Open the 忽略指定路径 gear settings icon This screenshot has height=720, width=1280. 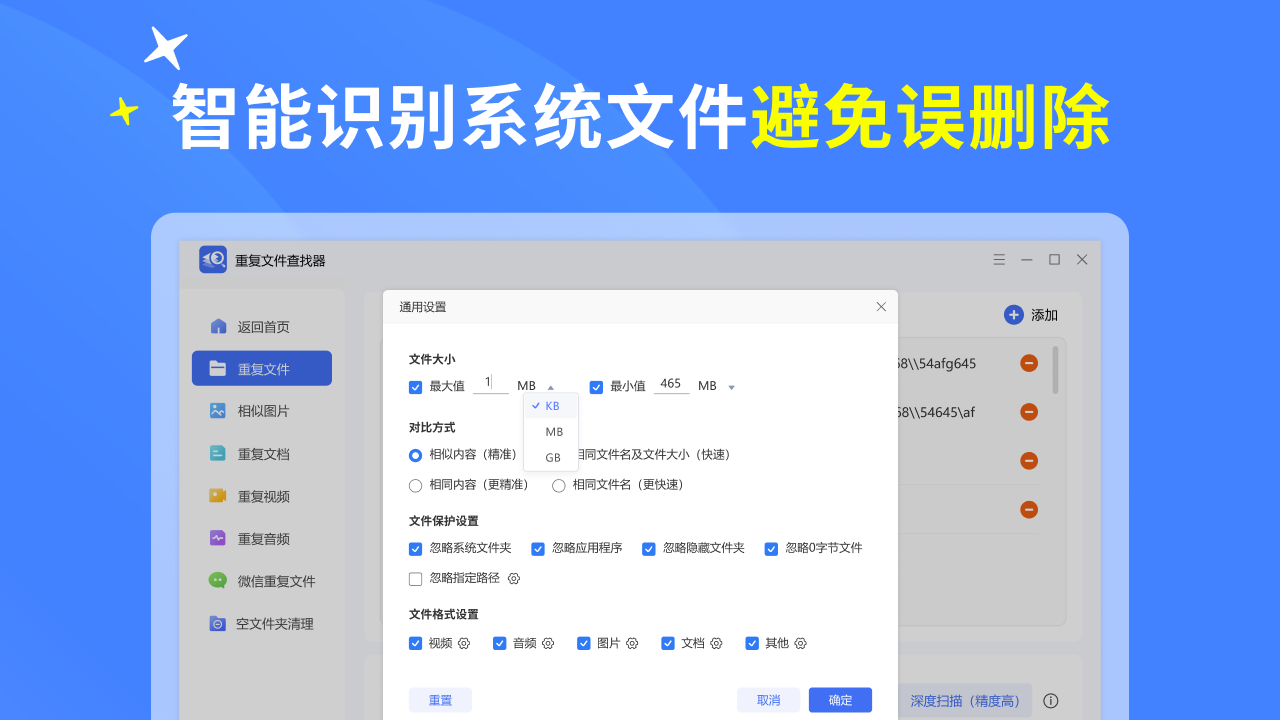(513, 578)
